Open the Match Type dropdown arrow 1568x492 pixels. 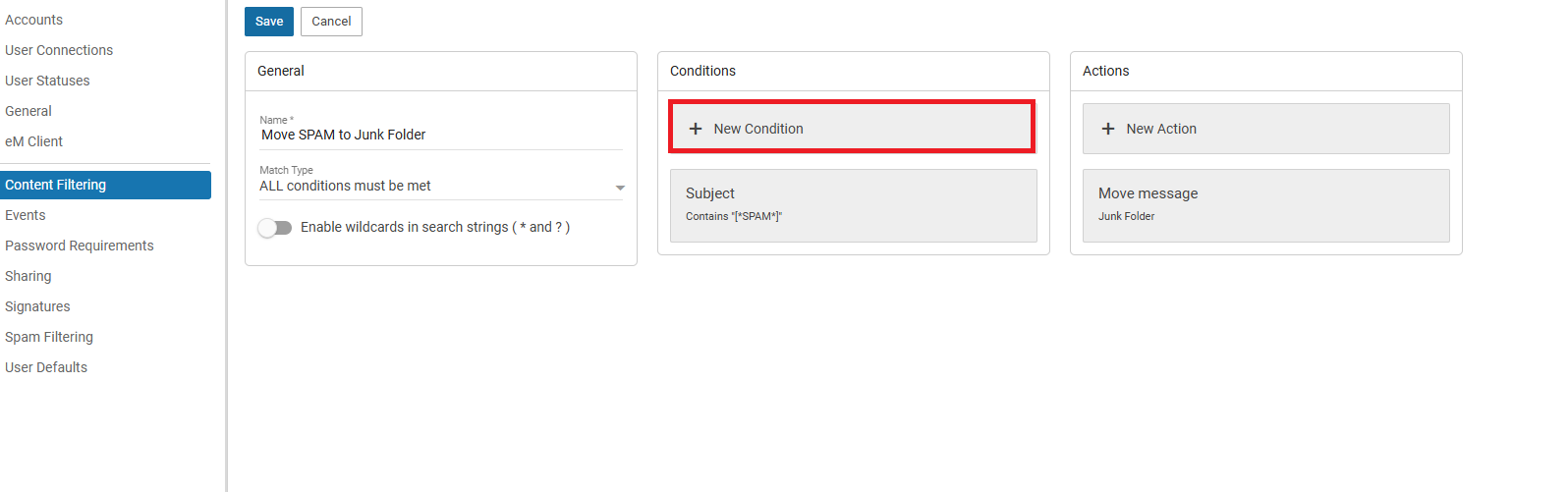(620, 188)
